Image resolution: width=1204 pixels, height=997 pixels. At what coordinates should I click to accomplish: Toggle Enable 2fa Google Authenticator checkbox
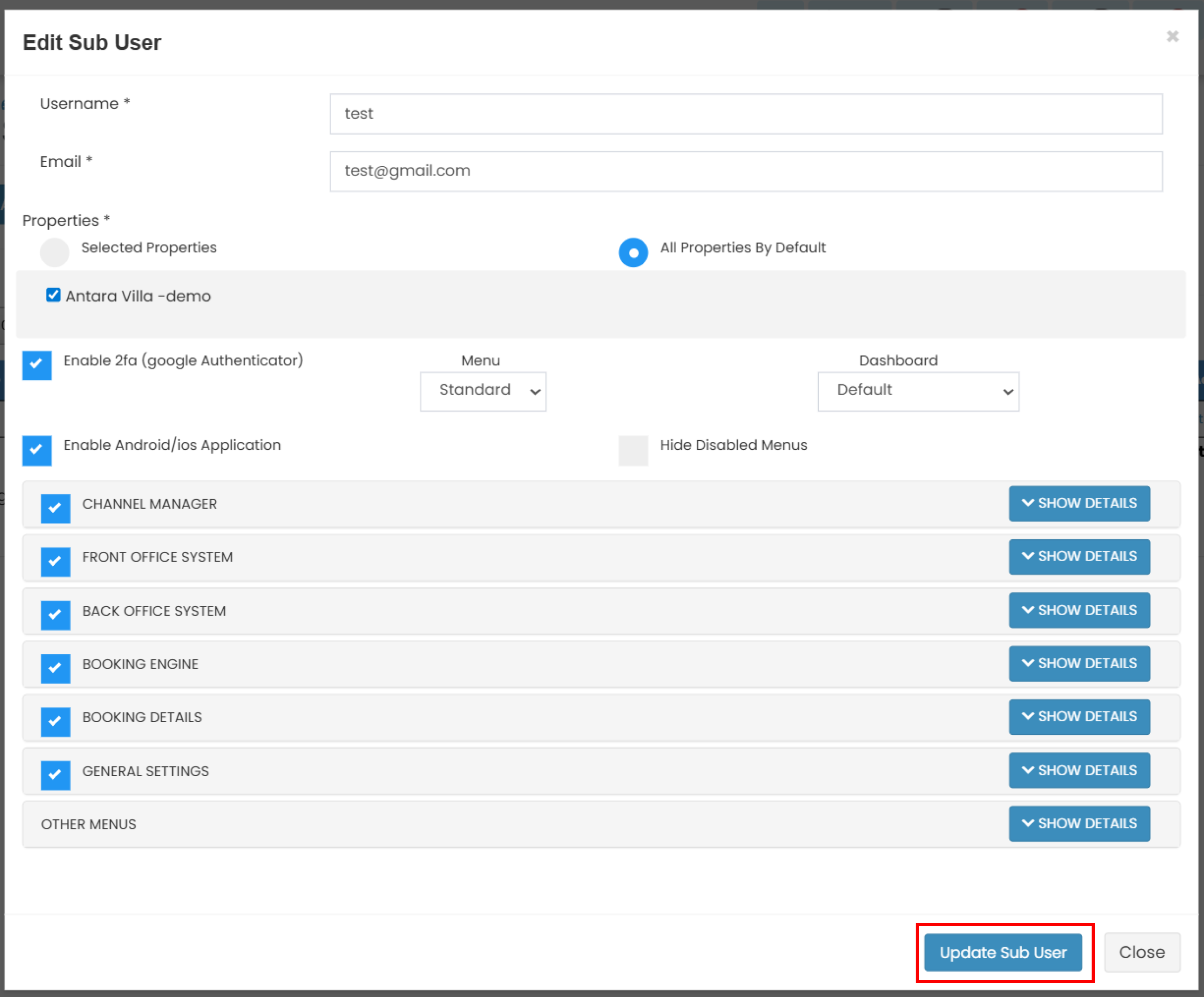point(37,365)
